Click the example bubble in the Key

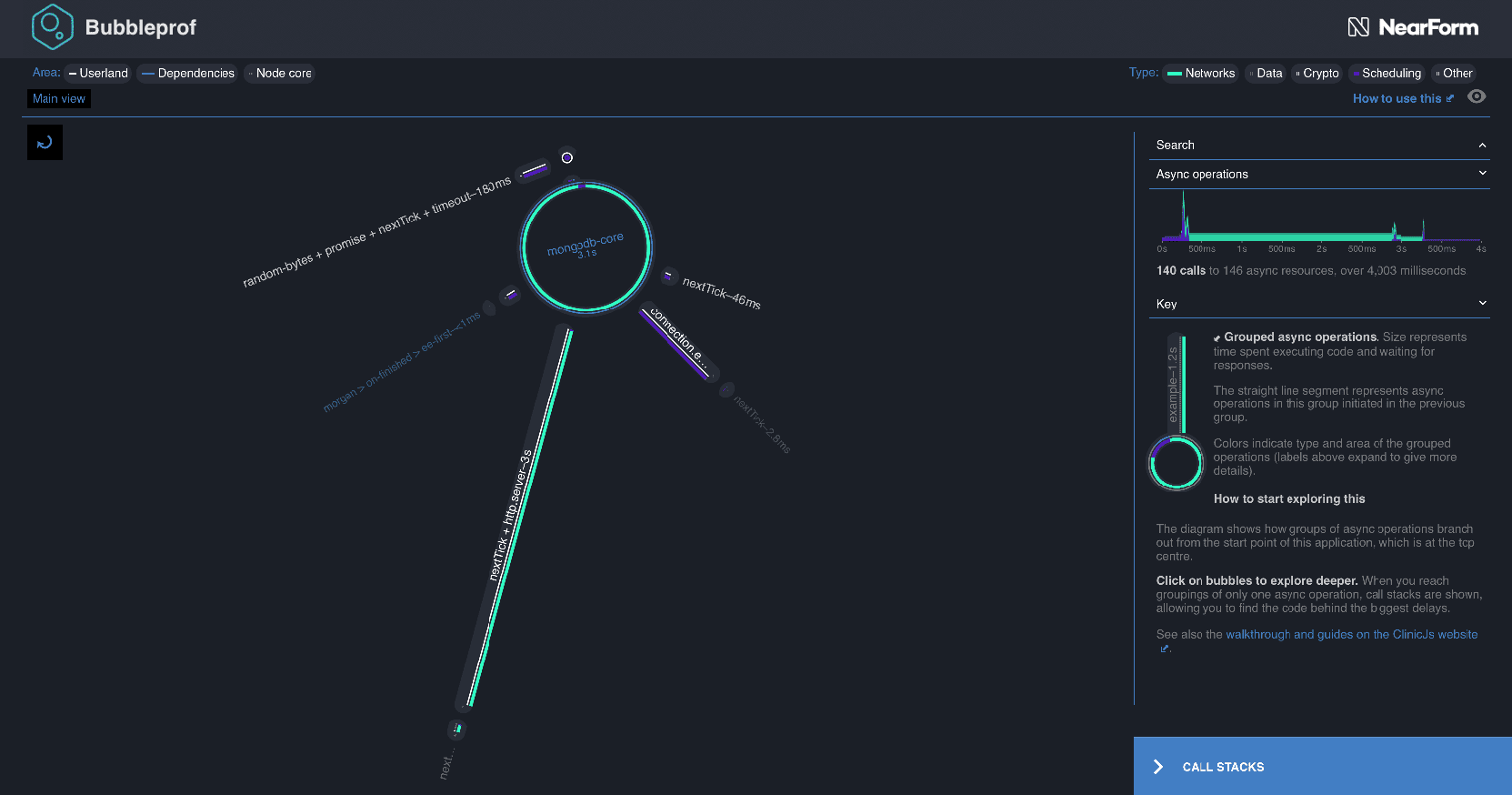[1176, 463]
